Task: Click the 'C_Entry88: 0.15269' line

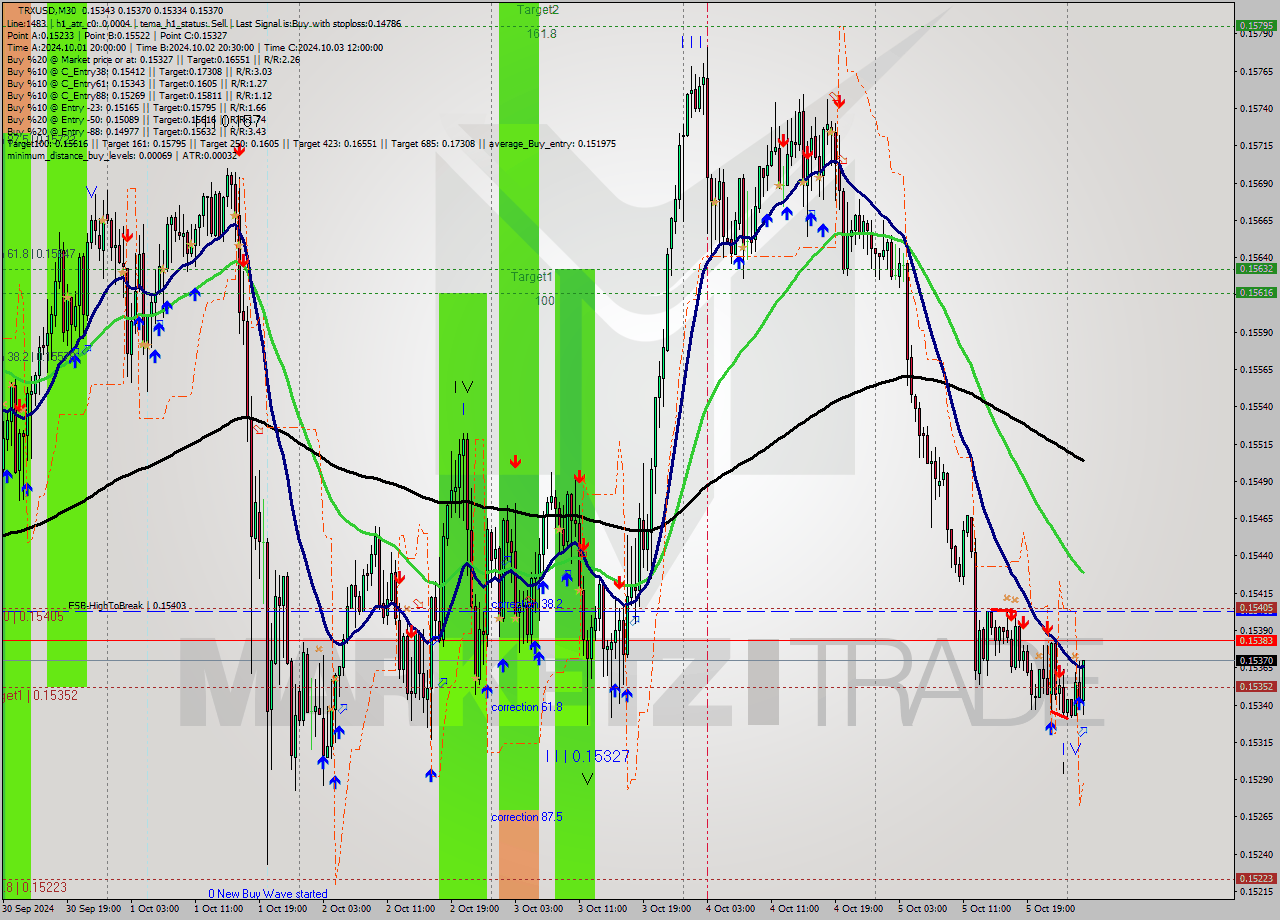Action: tap(139, 96)
